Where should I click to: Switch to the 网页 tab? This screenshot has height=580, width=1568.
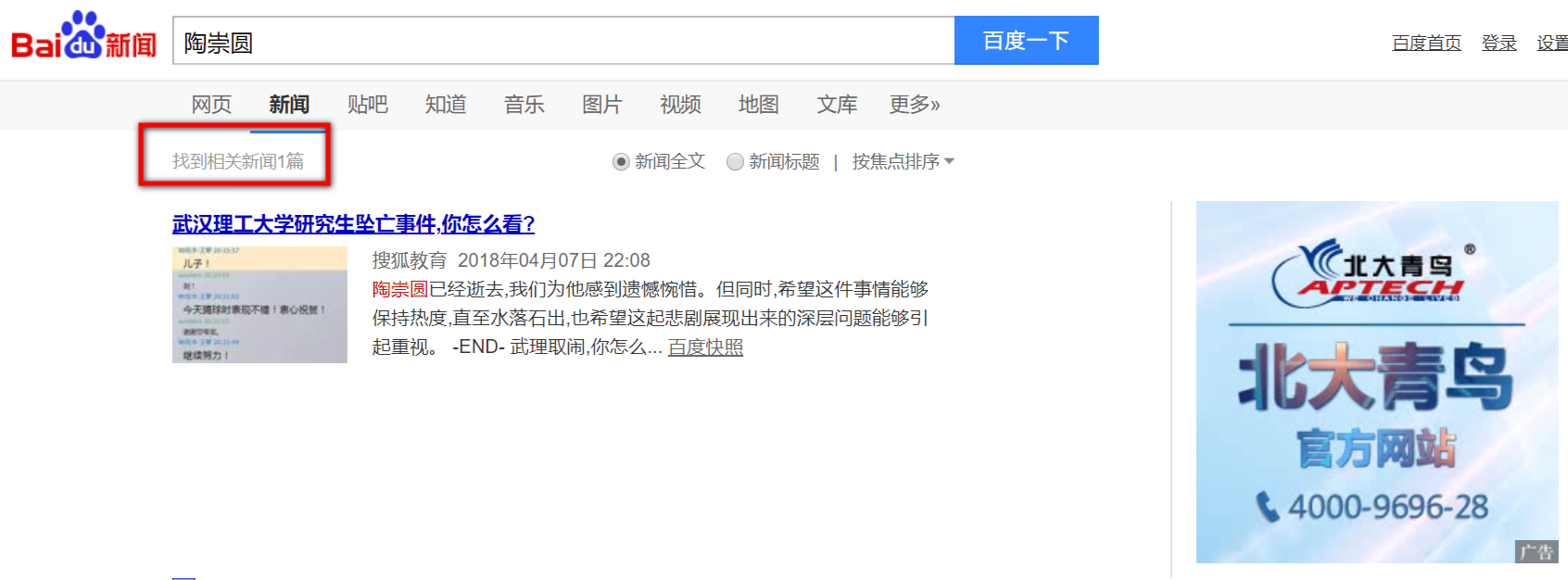click(x=211, y=105)
